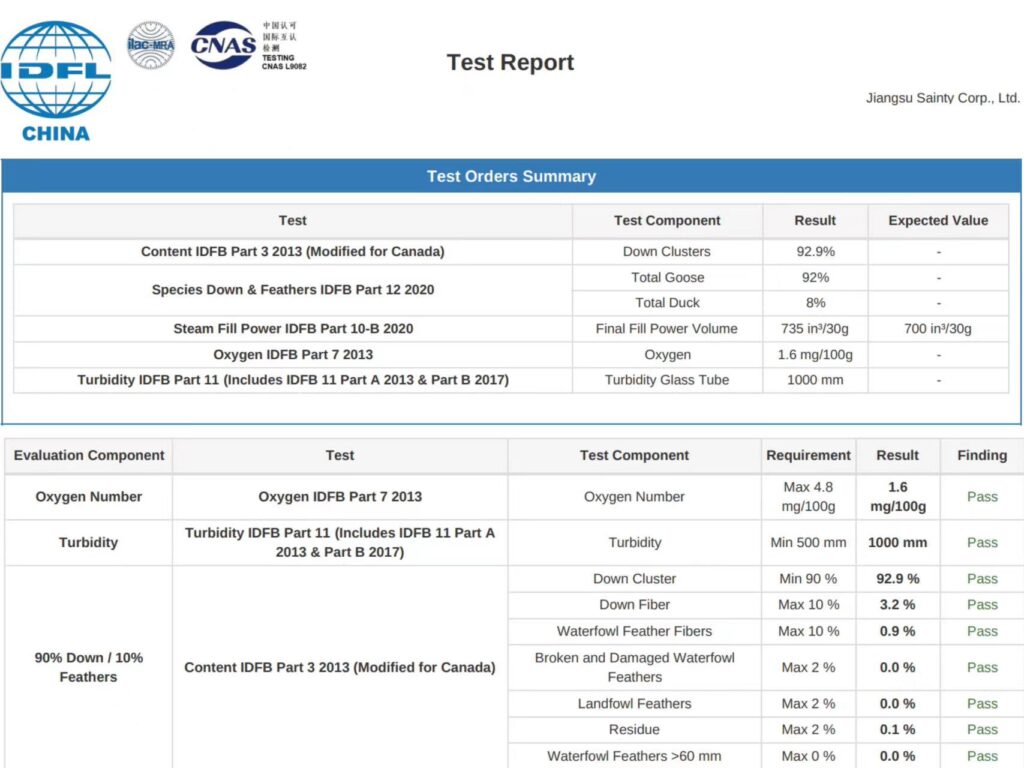Click the Test Report title
This screenshot has height=768, width=1024.
[x=510, y=62]
